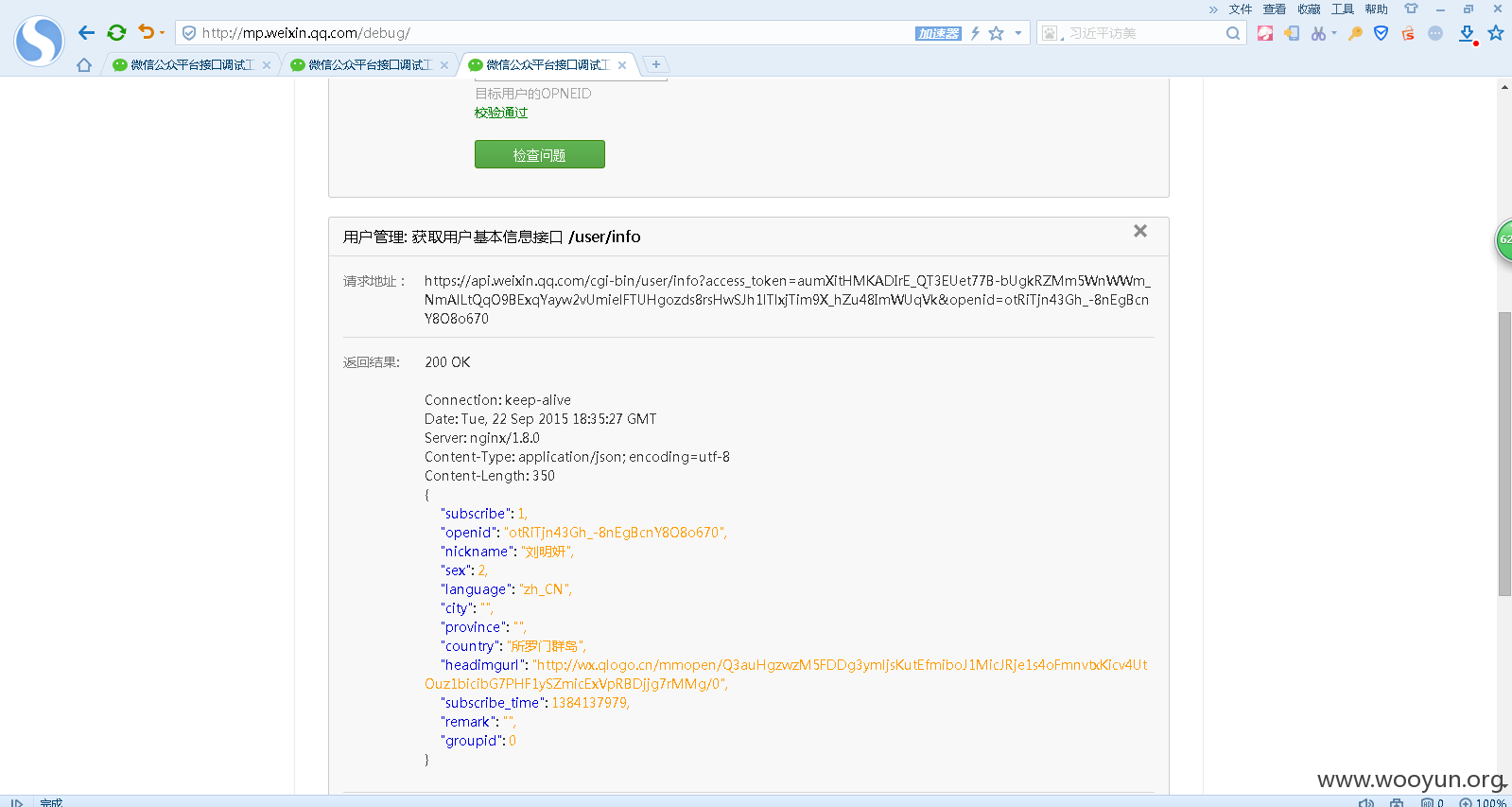
Task: Click the green 检查问题 button
Action: tap(539, 154)
